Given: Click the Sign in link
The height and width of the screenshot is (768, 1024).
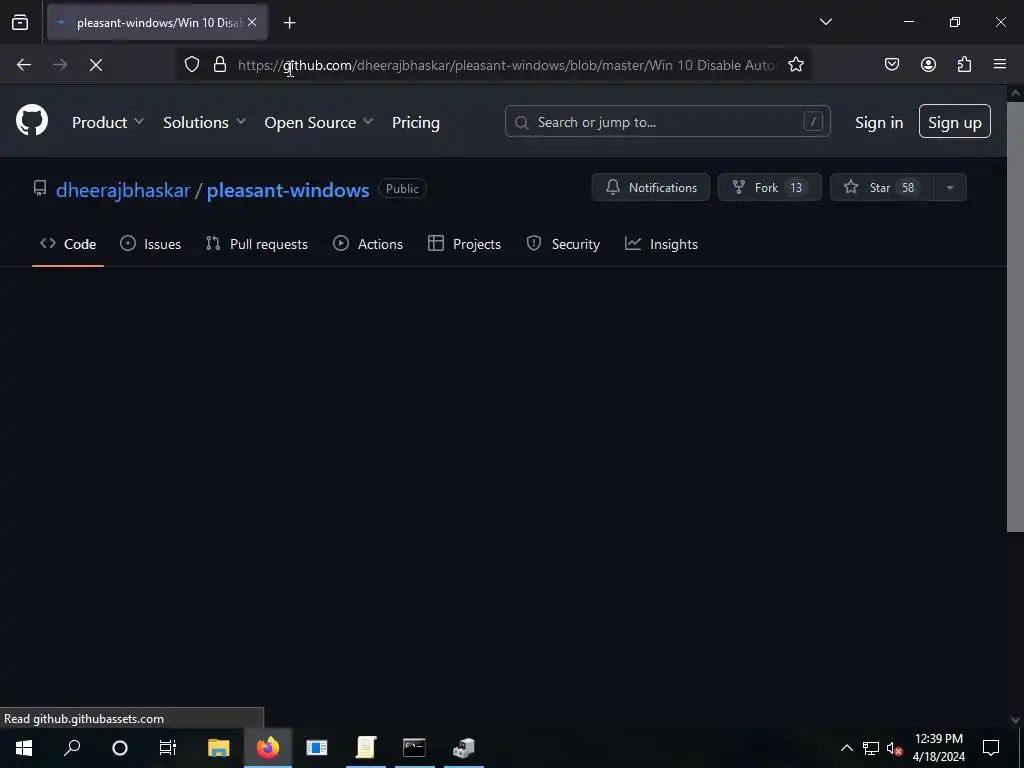Looking at the screenshot, I should [x=879, y=122].
